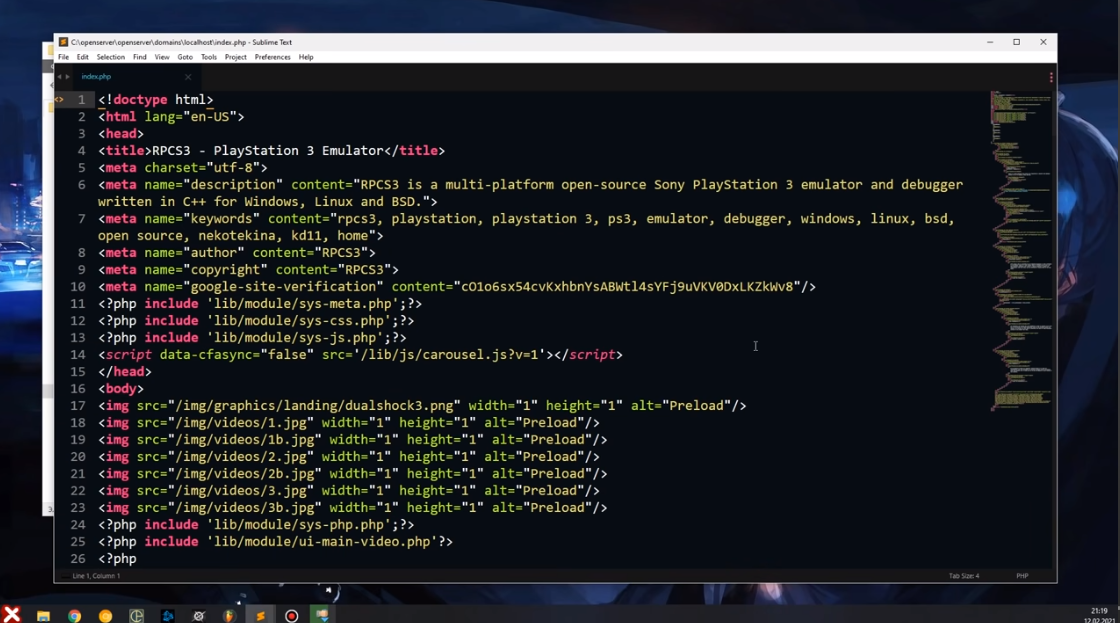Image resolution: width=1120 pixels, height=623 pixels.
Task: Click the fold marker beside line 1
Action: pos(59,100)
